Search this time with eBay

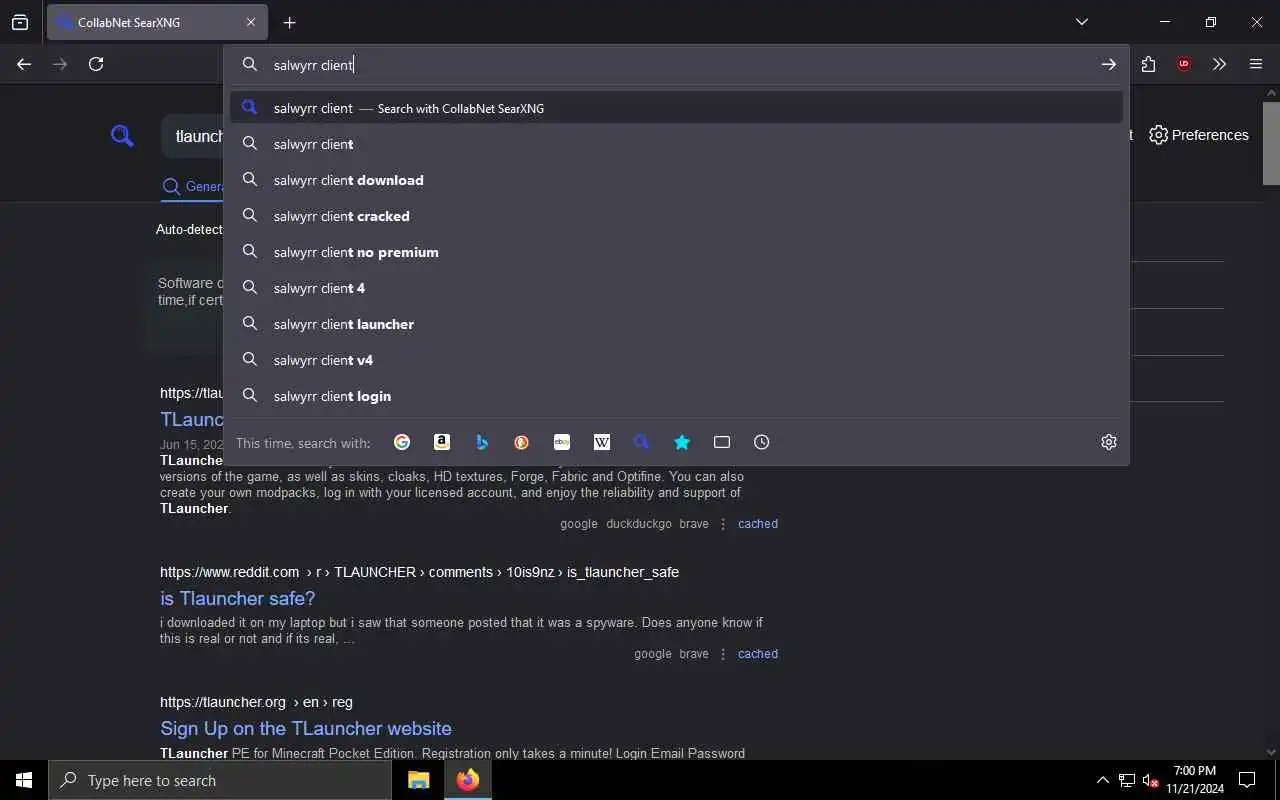point(562,442)
